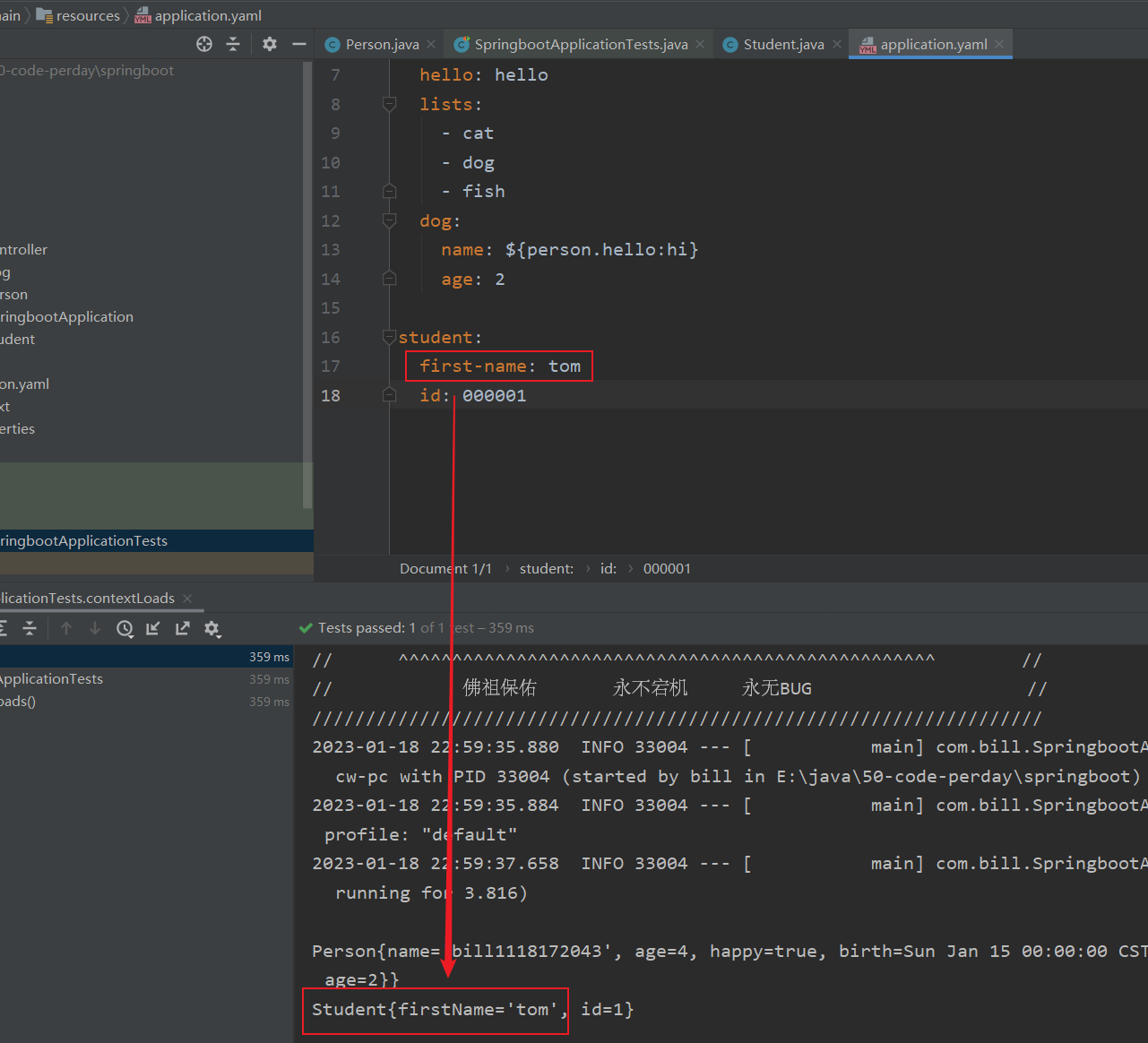Select SpringbootApplicationTests in the project tree
1148x1043 pixels.
83,541
